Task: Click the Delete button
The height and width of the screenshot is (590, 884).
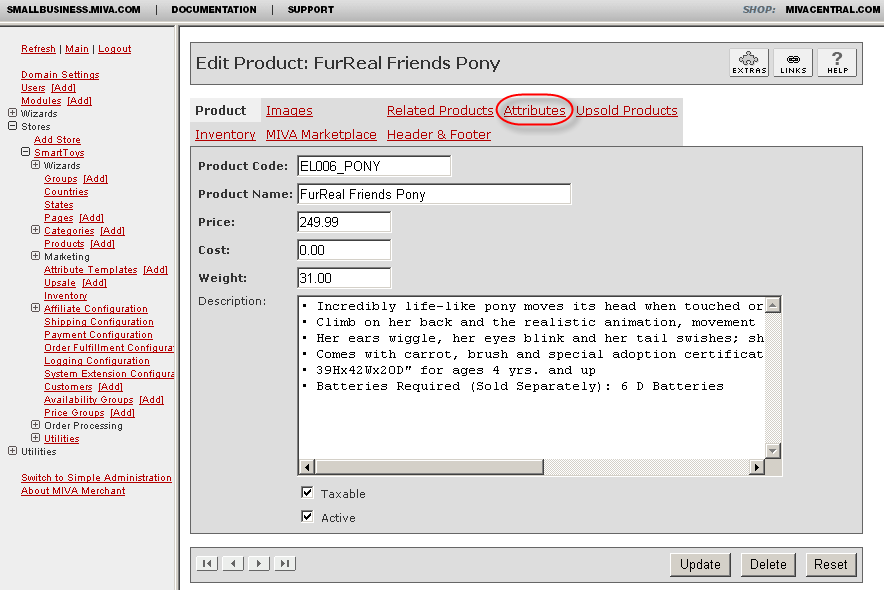Action: tap(768, 564)
